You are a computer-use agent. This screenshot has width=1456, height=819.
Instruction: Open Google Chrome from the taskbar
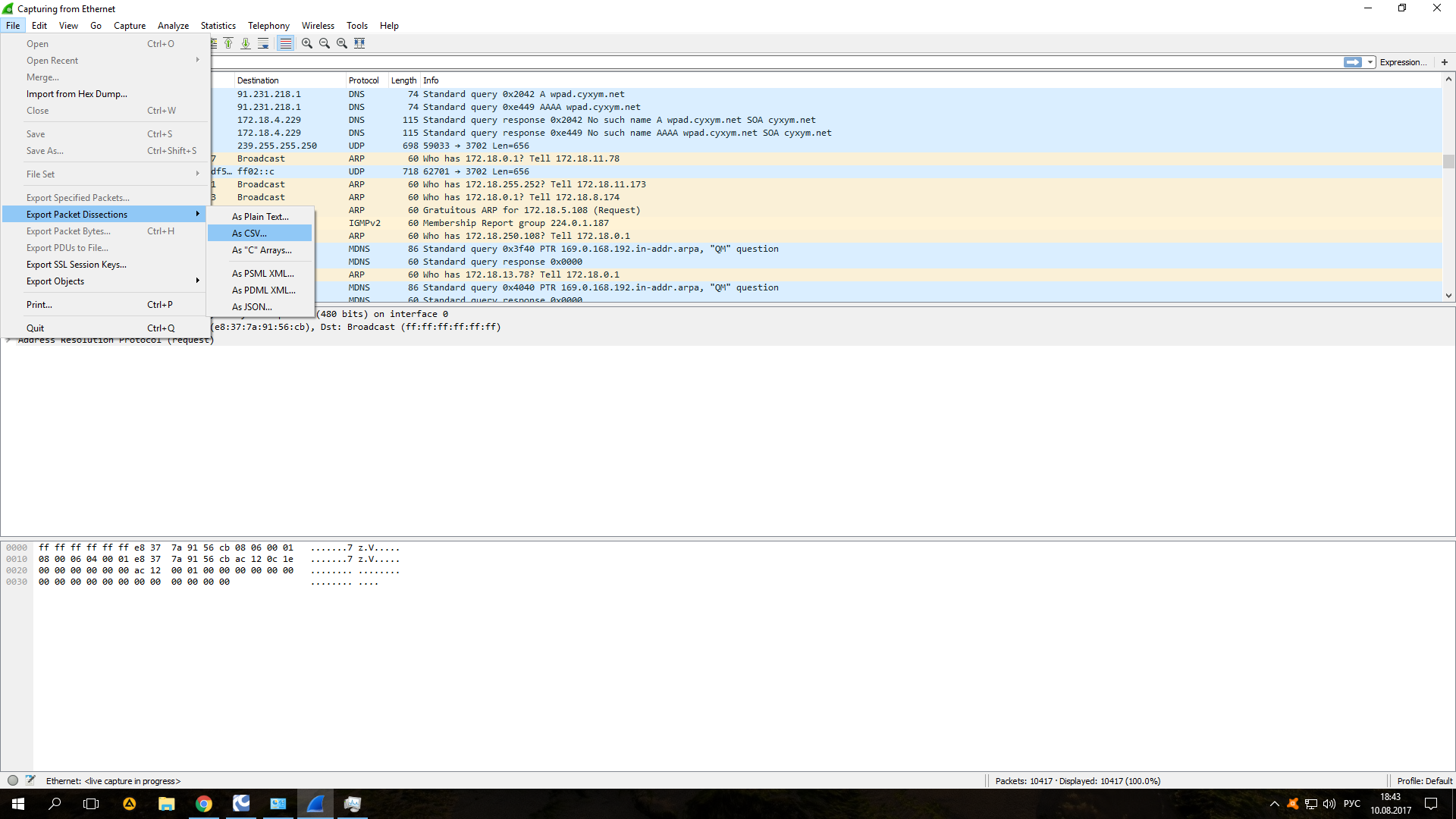point(204,804)
